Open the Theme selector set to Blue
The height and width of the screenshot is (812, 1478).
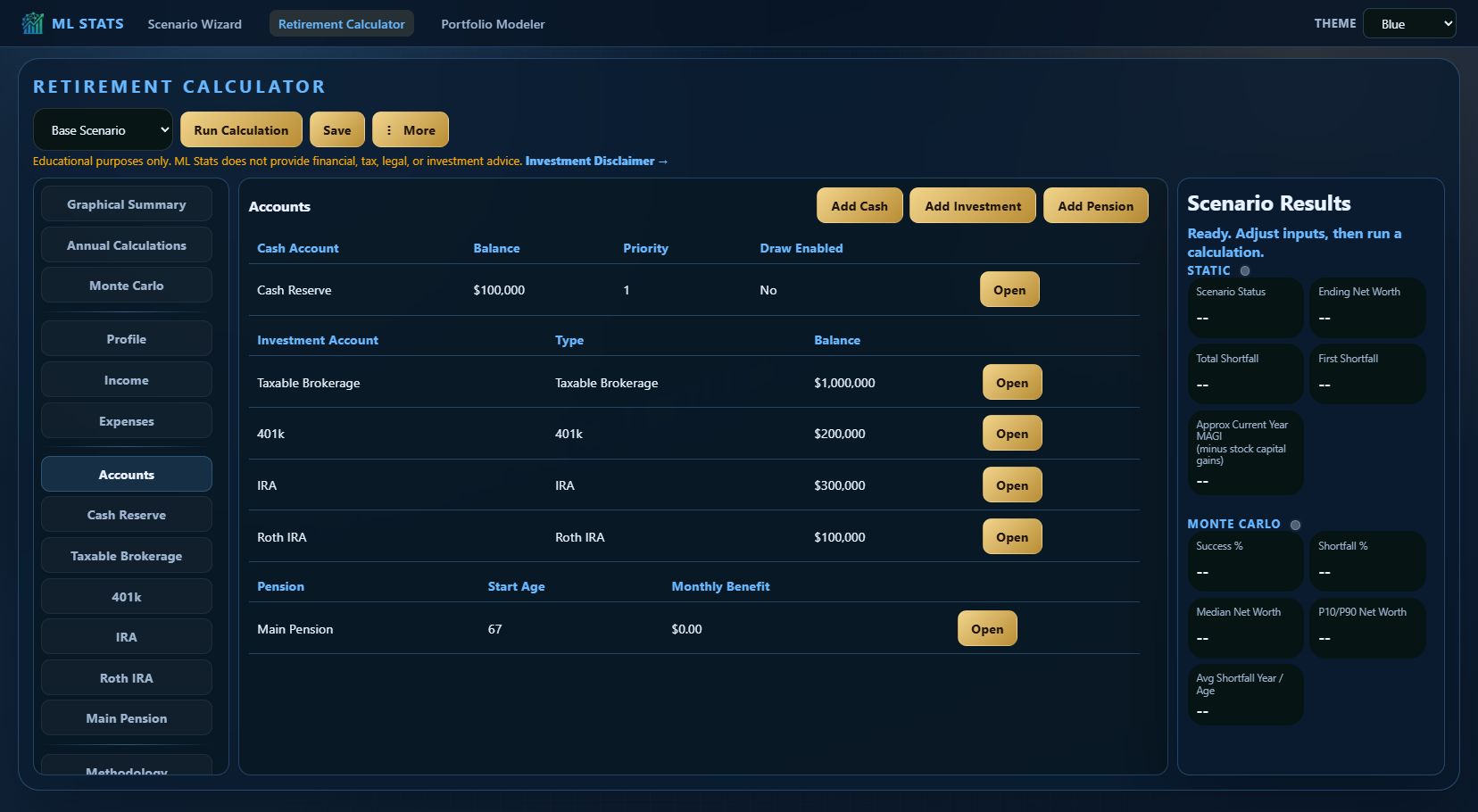tap(1409, 23)
